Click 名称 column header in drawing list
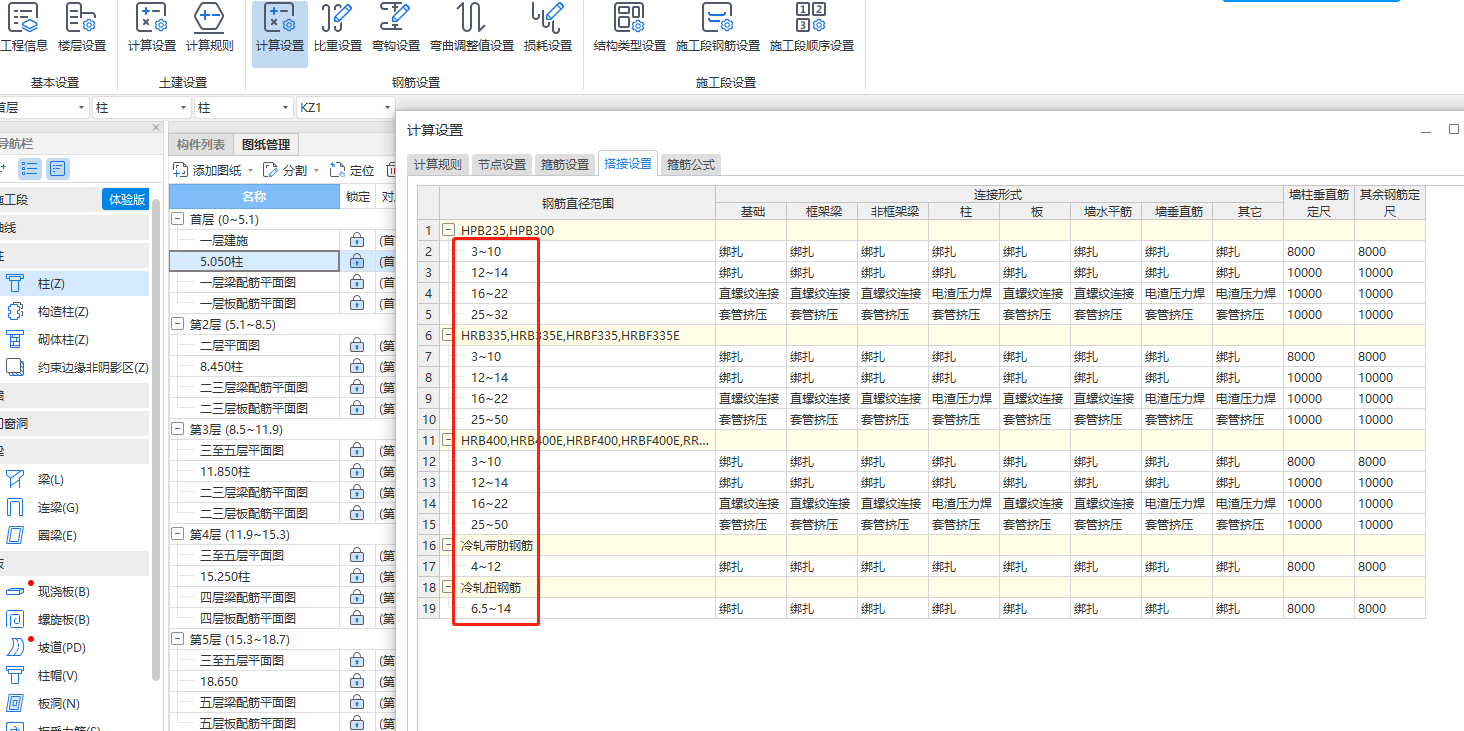Screen dimensions: 1464x731 coord(255,197)
